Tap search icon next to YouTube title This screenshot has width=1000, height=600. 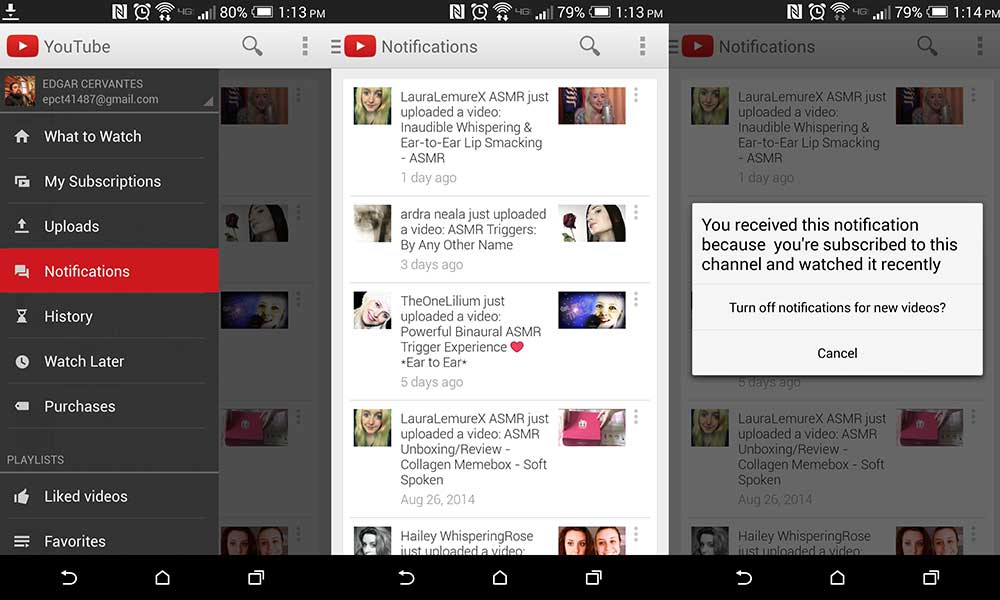(252, 46)
